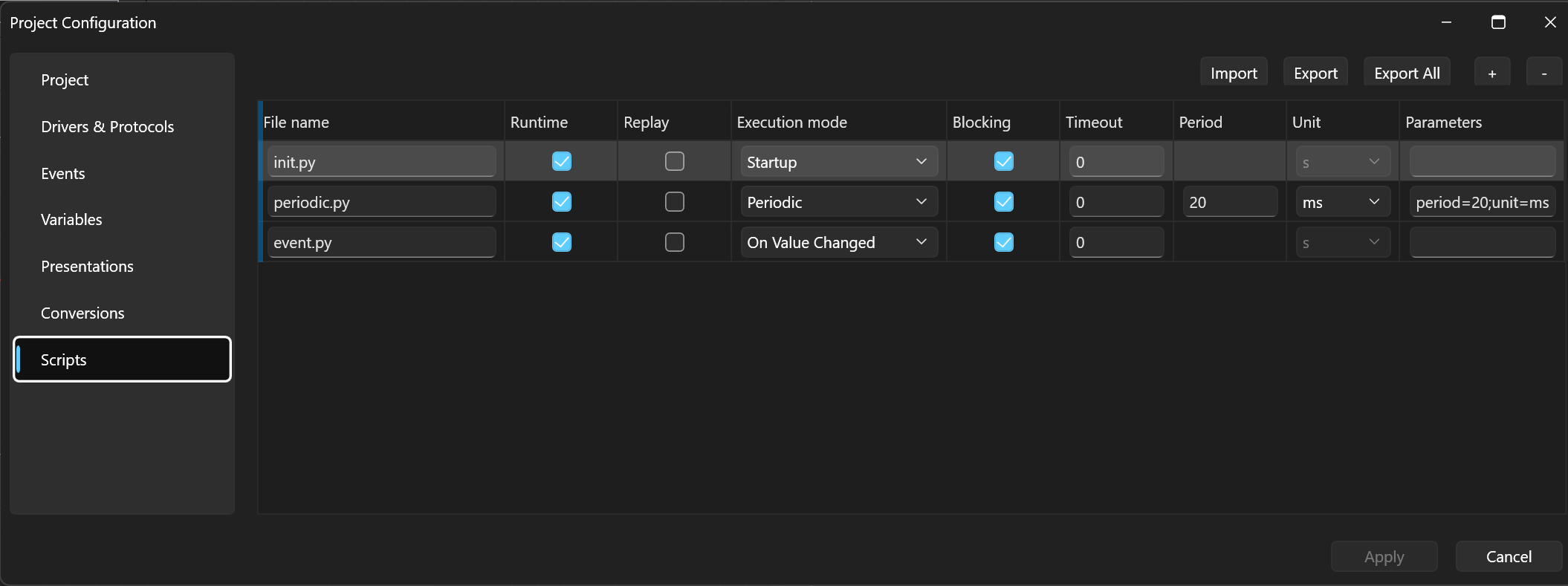Click the Parameters field for event.py
Image resolution: width=1568 pixels, height=586 pixels.
[x=1483, y=242]
